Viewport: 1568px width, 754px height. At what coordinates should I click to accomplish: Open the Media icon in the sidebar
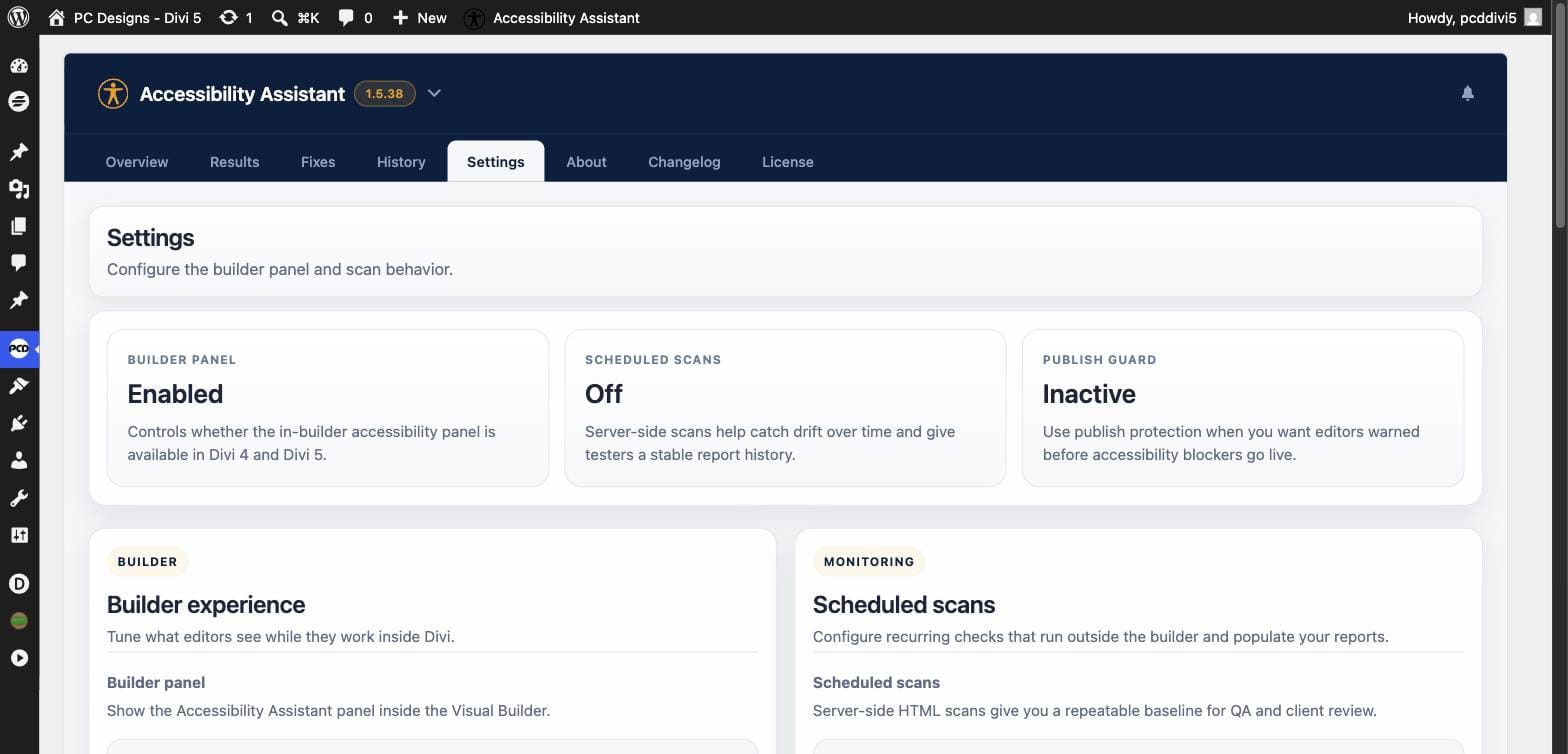(19, 188)
